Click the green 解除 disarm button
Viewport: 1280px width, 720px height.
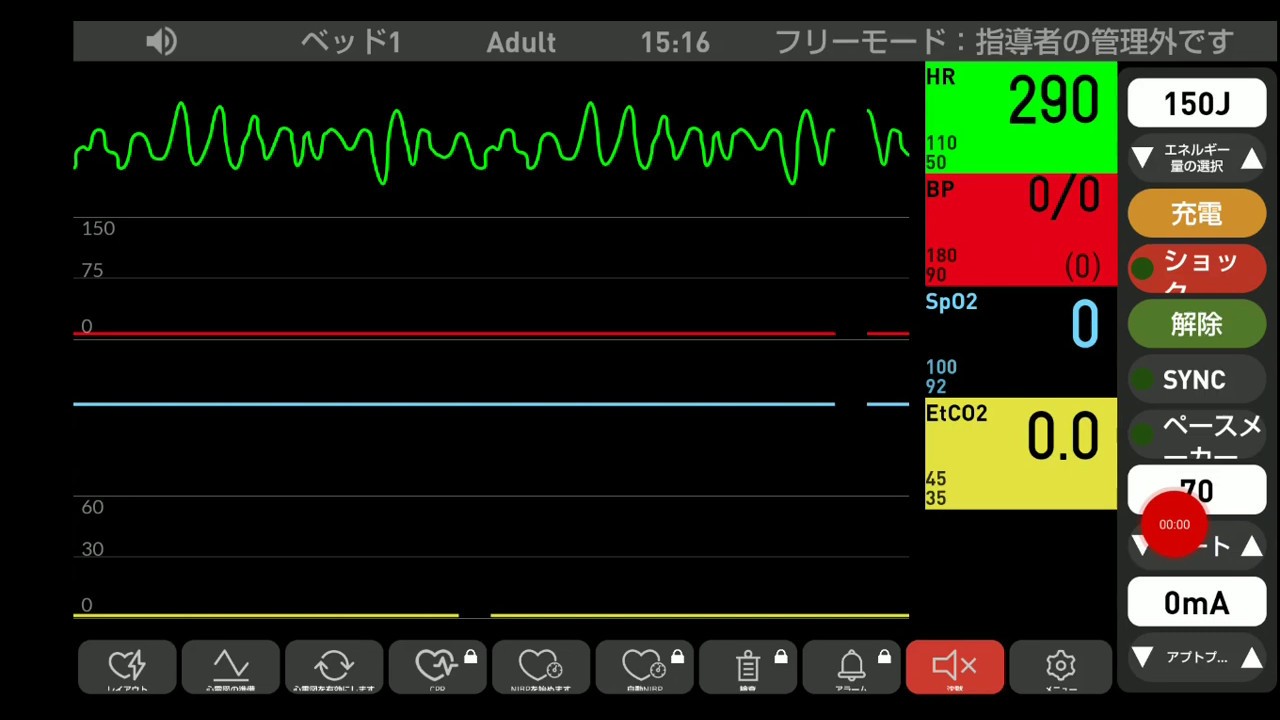[1197, 324]
